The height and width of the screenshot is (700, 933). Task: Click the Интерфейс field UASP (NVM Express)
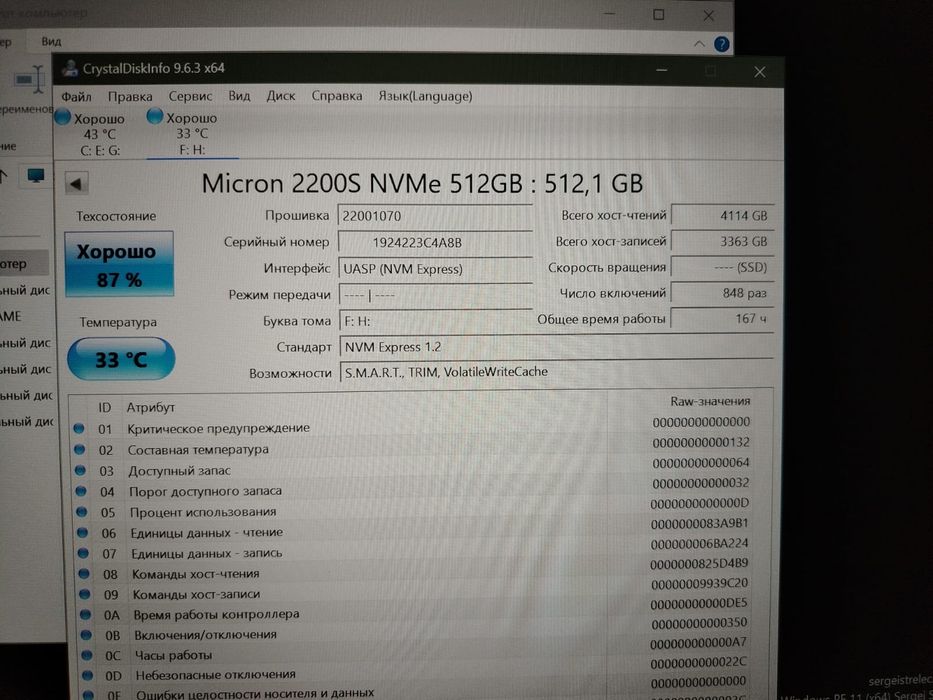coord(435,269)
